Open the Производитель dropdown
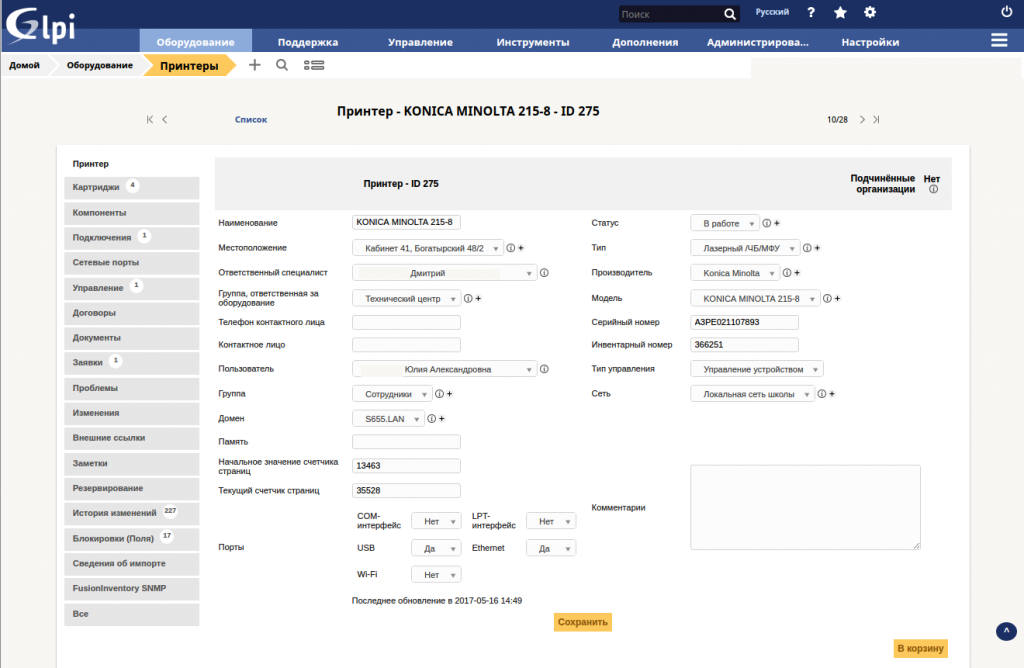The height and width of the screenshot is (668, 1024). tap(735, 273)
